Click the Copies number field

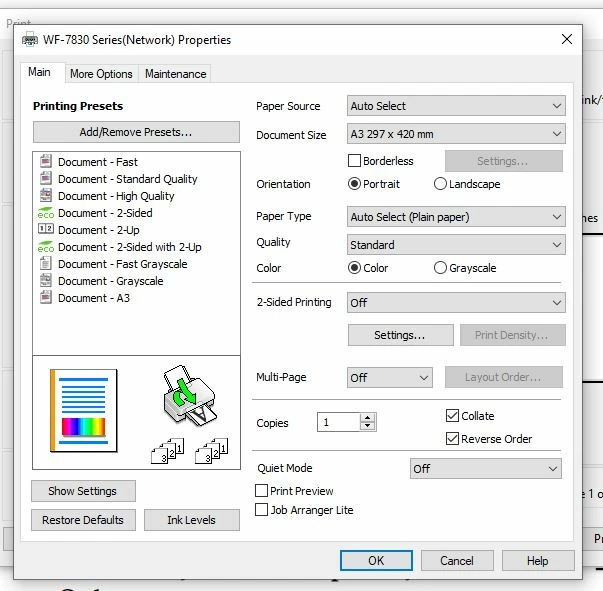click(x=338, y=422)
